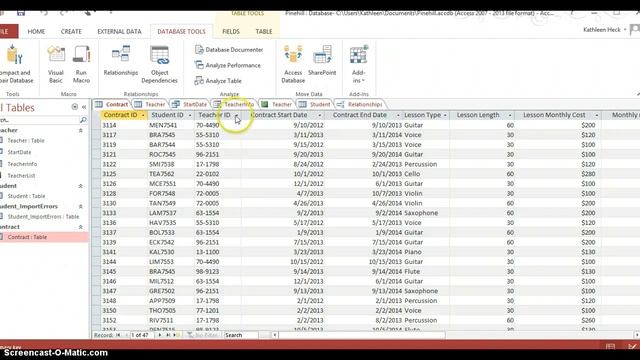The height and width of the screenshot is (360, 640).
Task: Move data to SharePoint
Action: click(322, 60)
